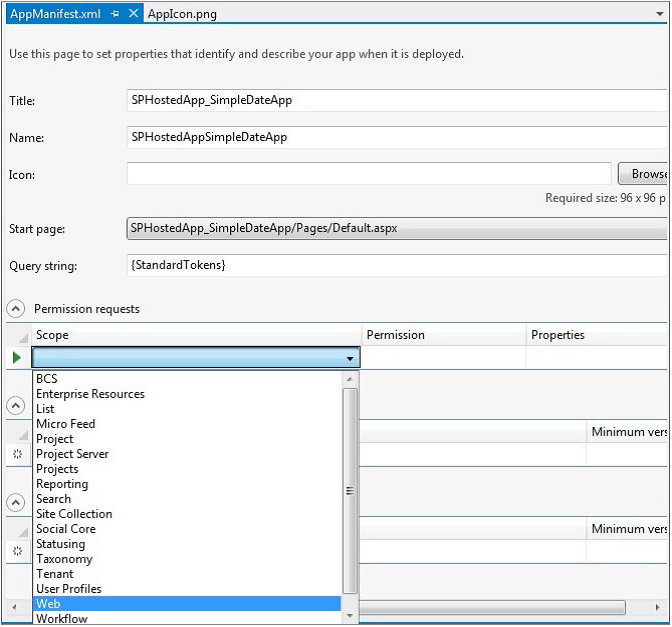Close the AppManifest.xml tab
The height and width of the screenshot is (627, 672).
133,13
